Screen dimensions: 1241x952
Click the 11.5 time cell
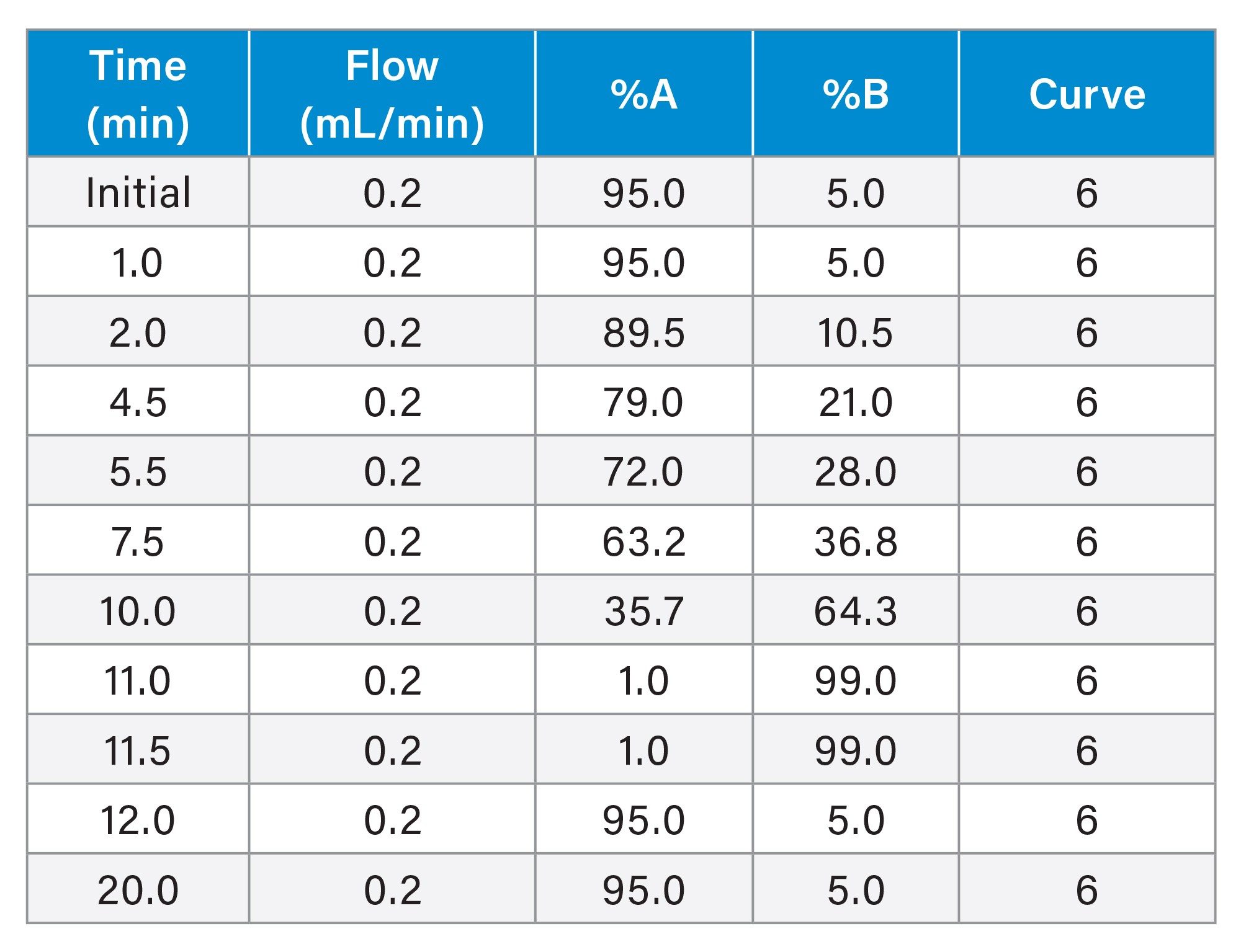[138, 749]
